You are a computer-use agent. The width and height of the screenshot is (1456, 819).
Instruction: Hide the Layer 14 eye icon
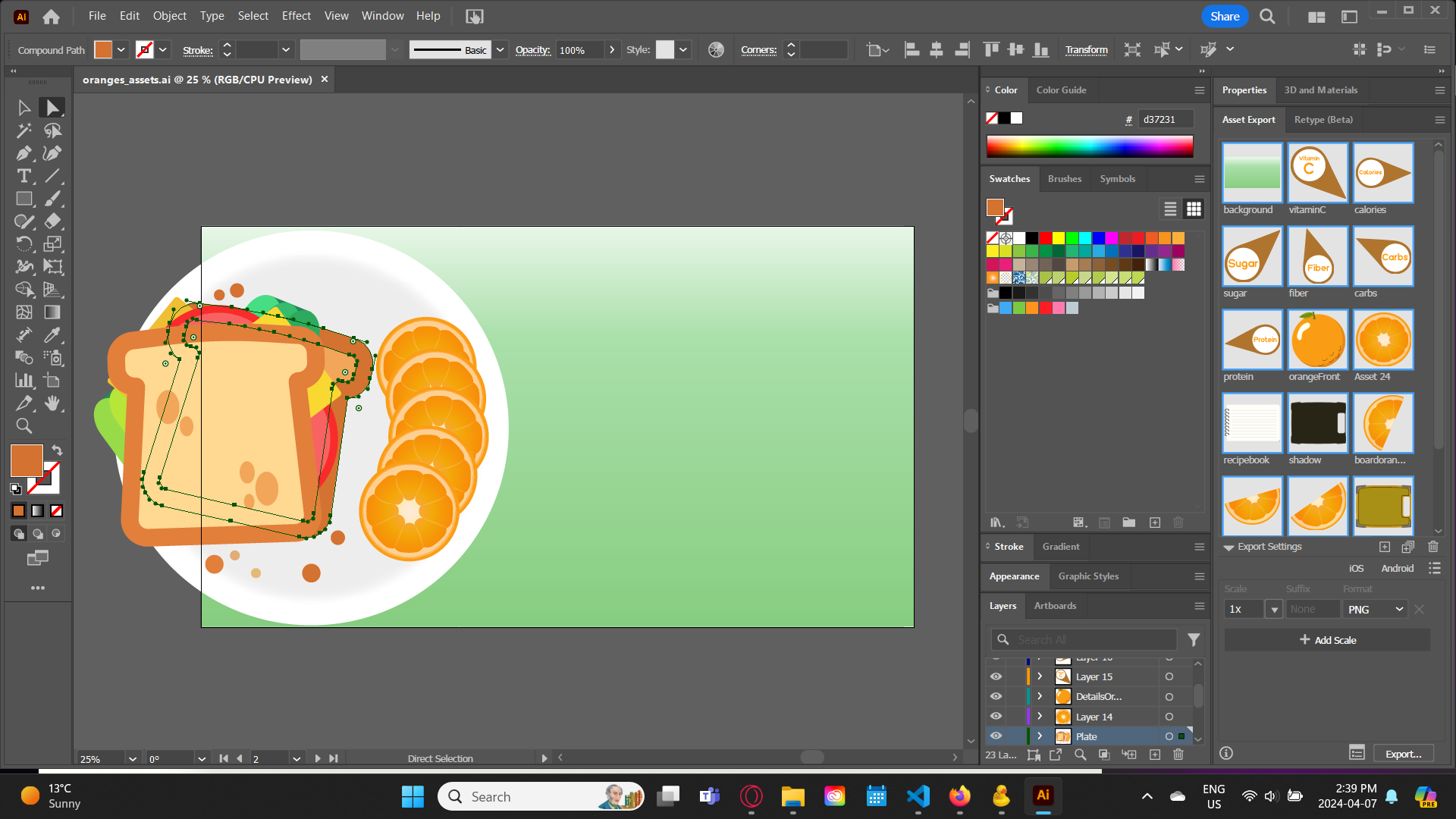tap(996, 717)
